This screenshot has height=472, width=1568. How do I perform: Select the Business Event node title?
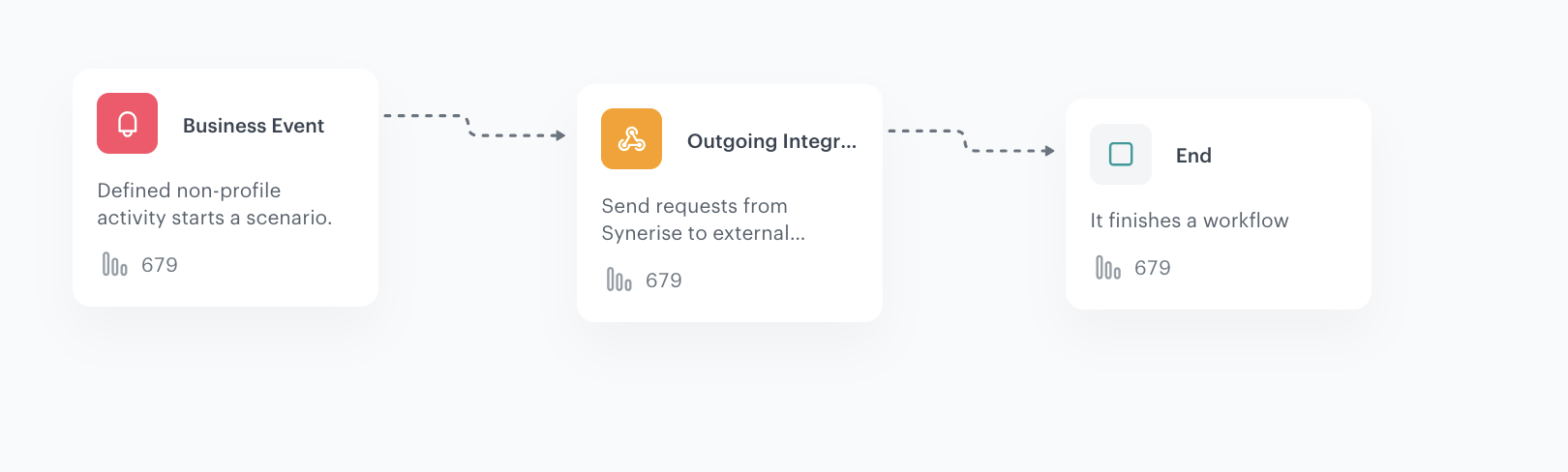[254, 126]
